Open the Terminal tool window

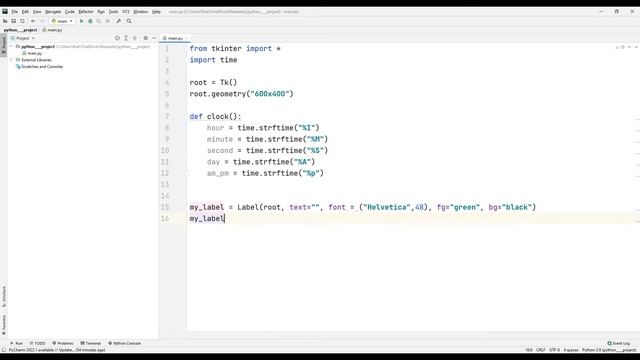(91, 343)
